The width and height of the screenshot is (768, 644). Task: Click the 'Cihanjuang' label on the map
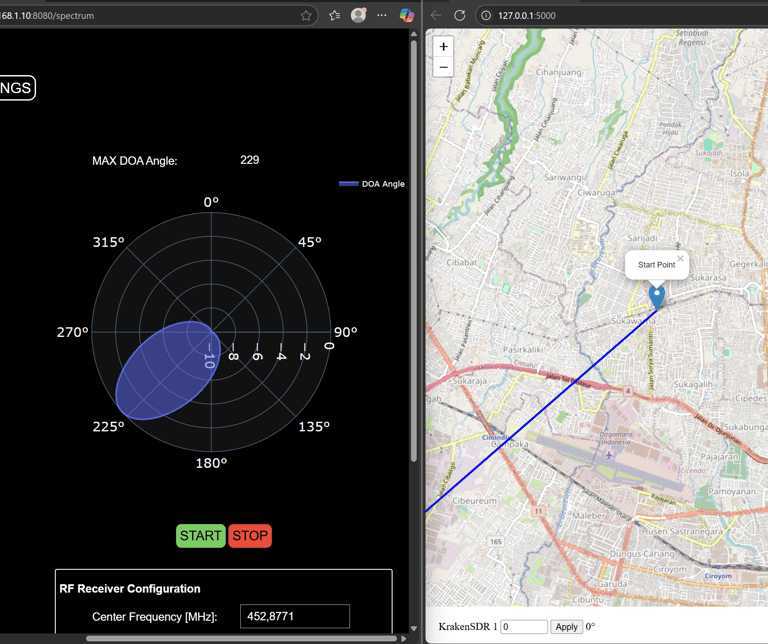tap(558, 72)
